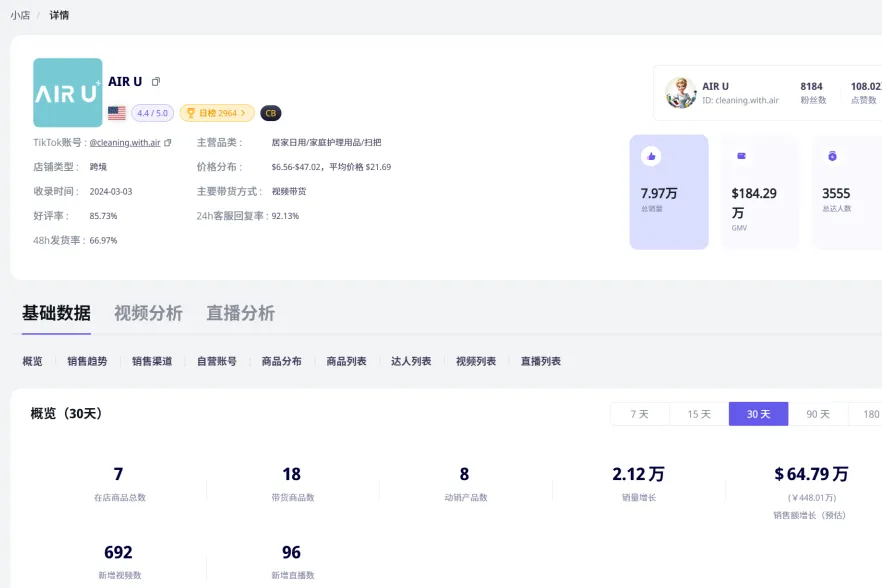Screen dimensions: 882x588
Task: Switch to the 直播分析 tab
Action: (x=240, y=313)
